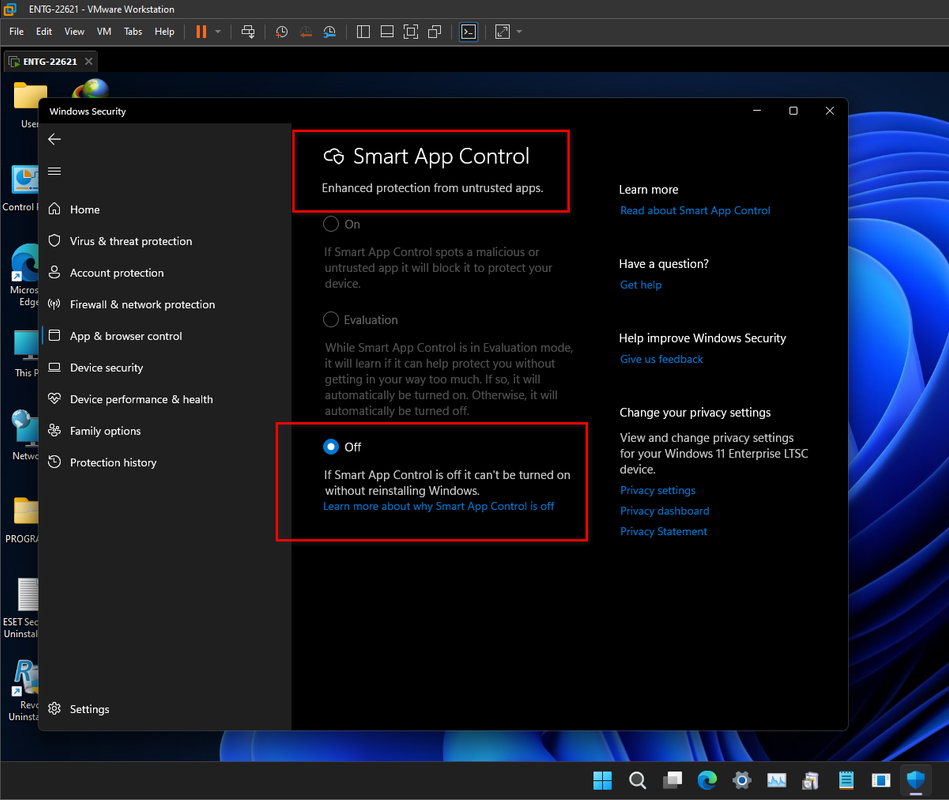The width and height of the screenshot is (949, 800).
Task: Click Learn more about why Smart App Control is off
Action: click(438, 507)
